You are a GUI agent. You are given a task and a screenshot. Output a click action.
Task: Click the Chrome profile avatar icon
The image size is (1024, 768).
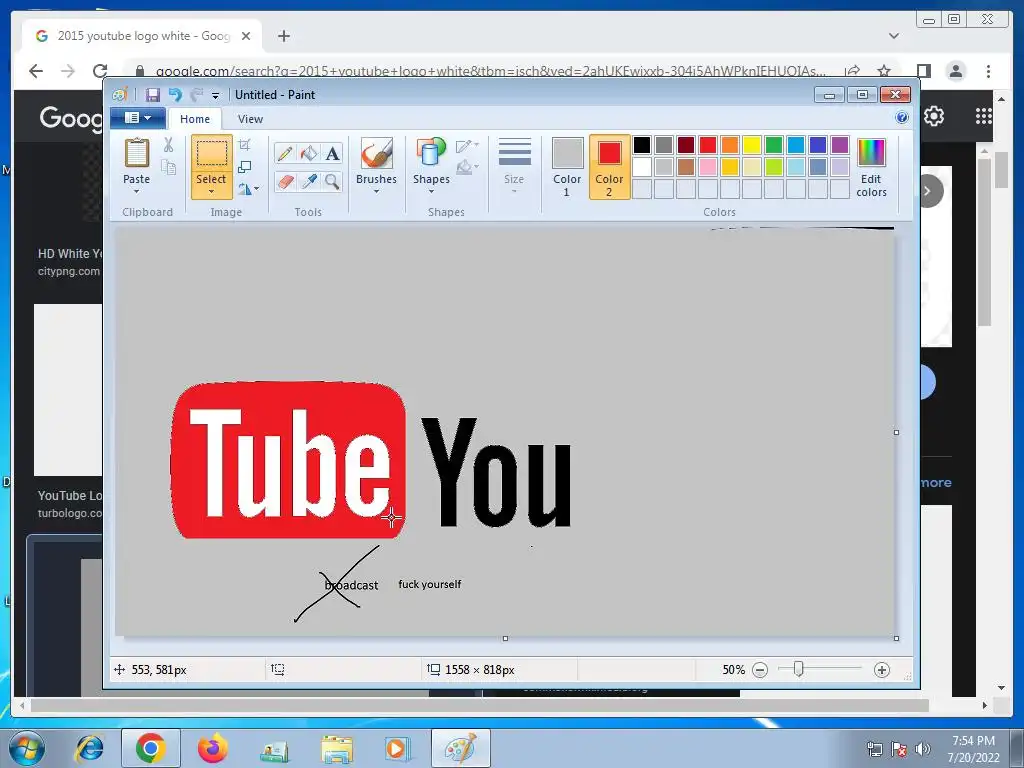tap(956, 71)
